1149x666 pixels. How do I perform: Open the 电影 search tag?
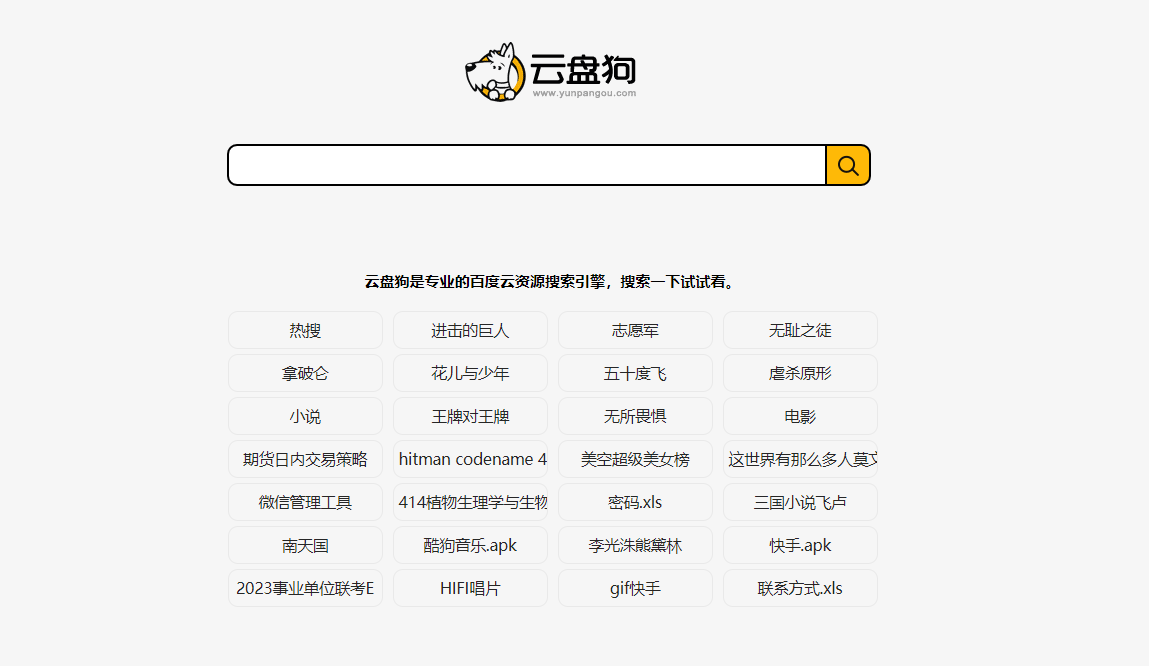(x=800, y=416)
